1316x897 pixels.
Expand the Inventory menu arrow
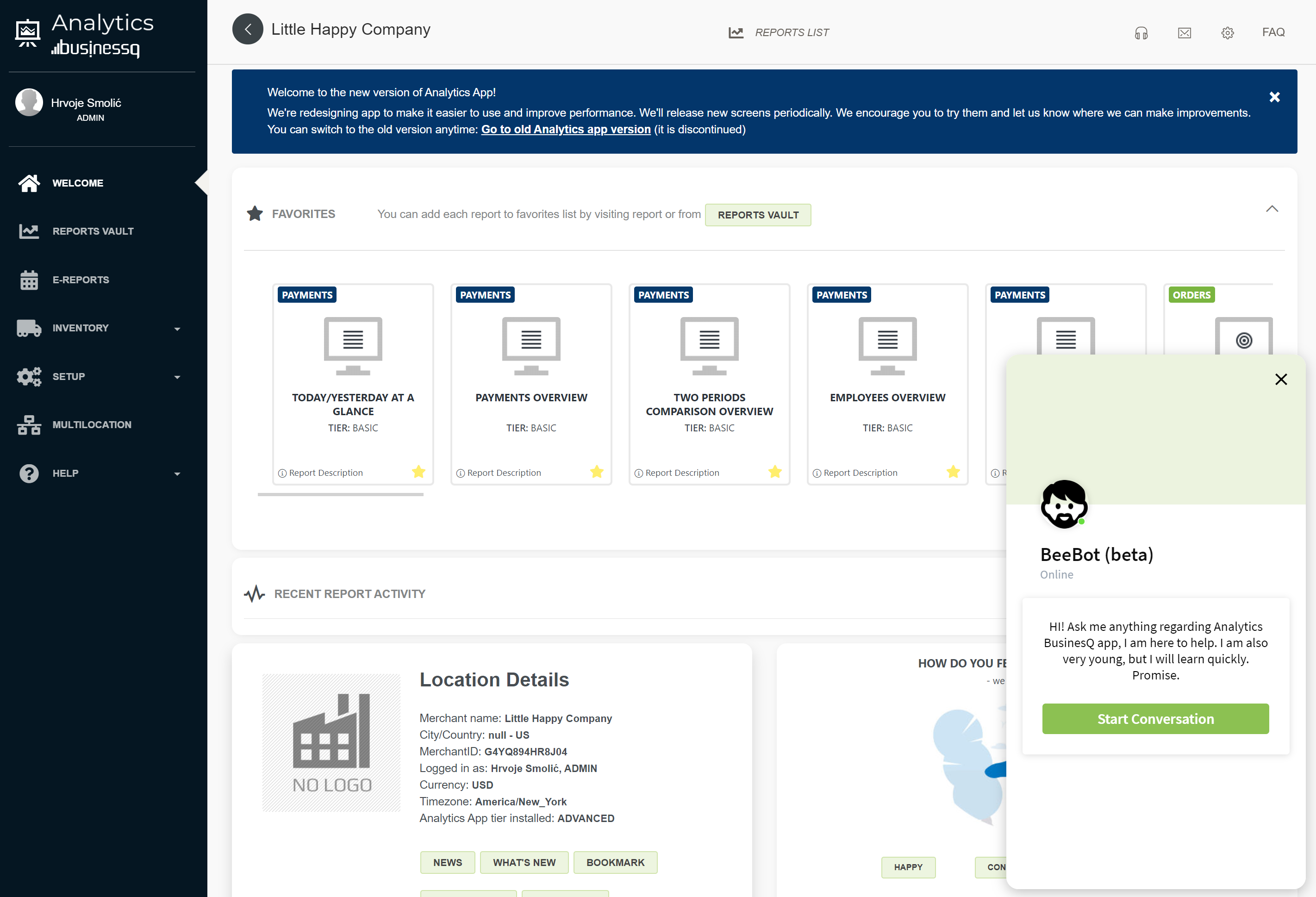point(177,329)
